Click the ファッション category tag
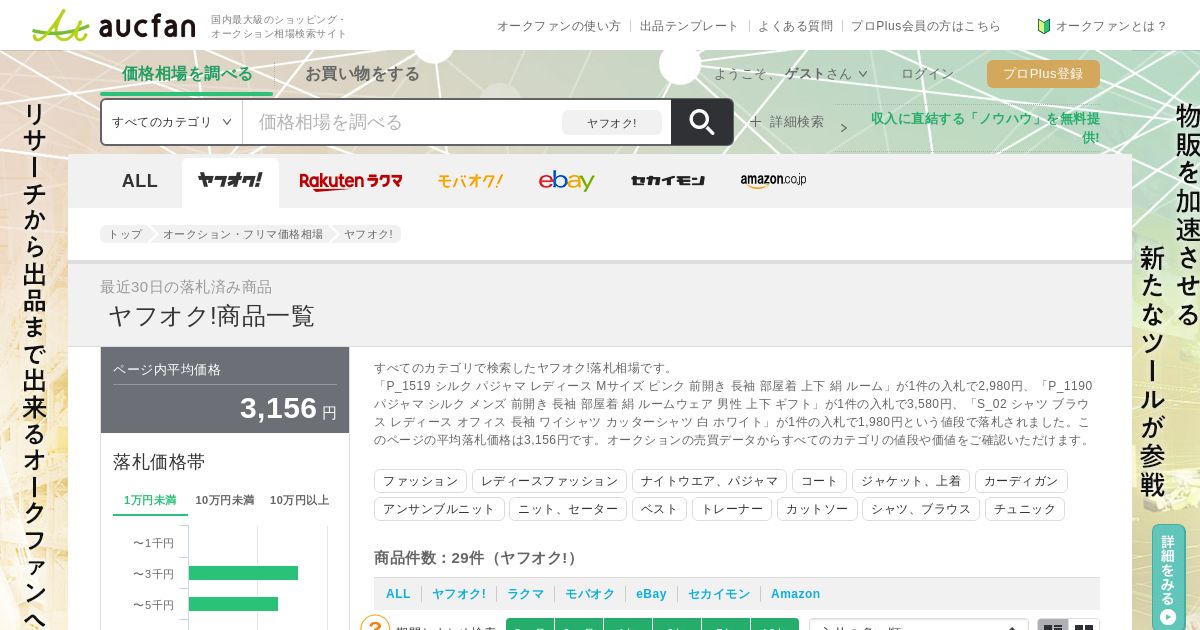 [420, 481]
